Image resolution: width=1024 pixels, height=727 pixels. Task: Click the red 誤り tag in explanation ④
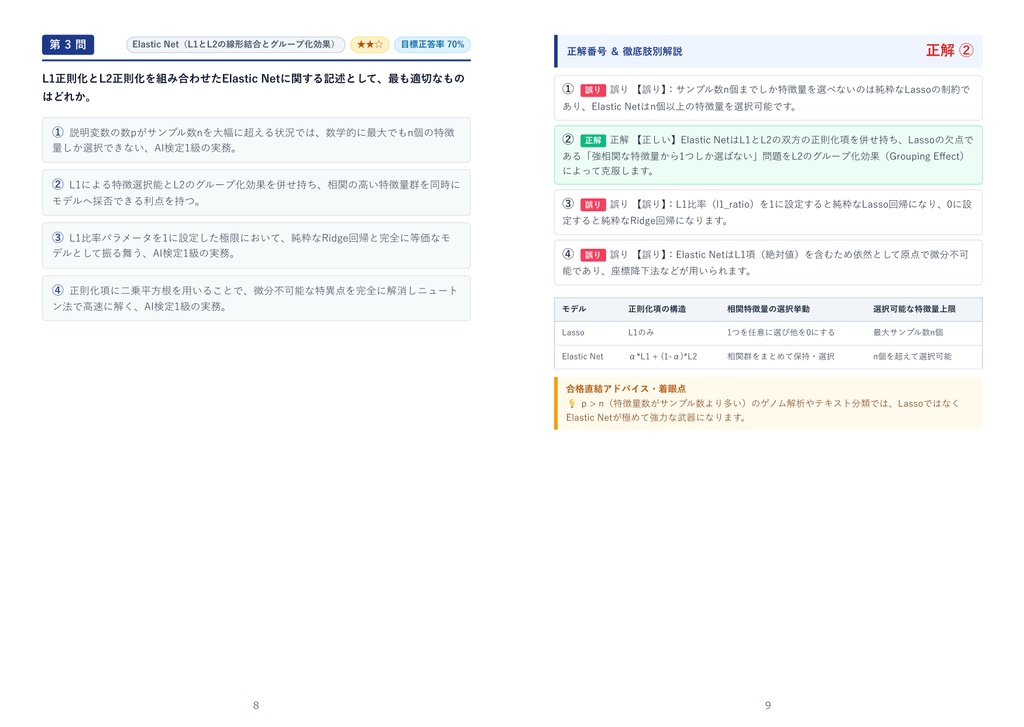(593, 255)
